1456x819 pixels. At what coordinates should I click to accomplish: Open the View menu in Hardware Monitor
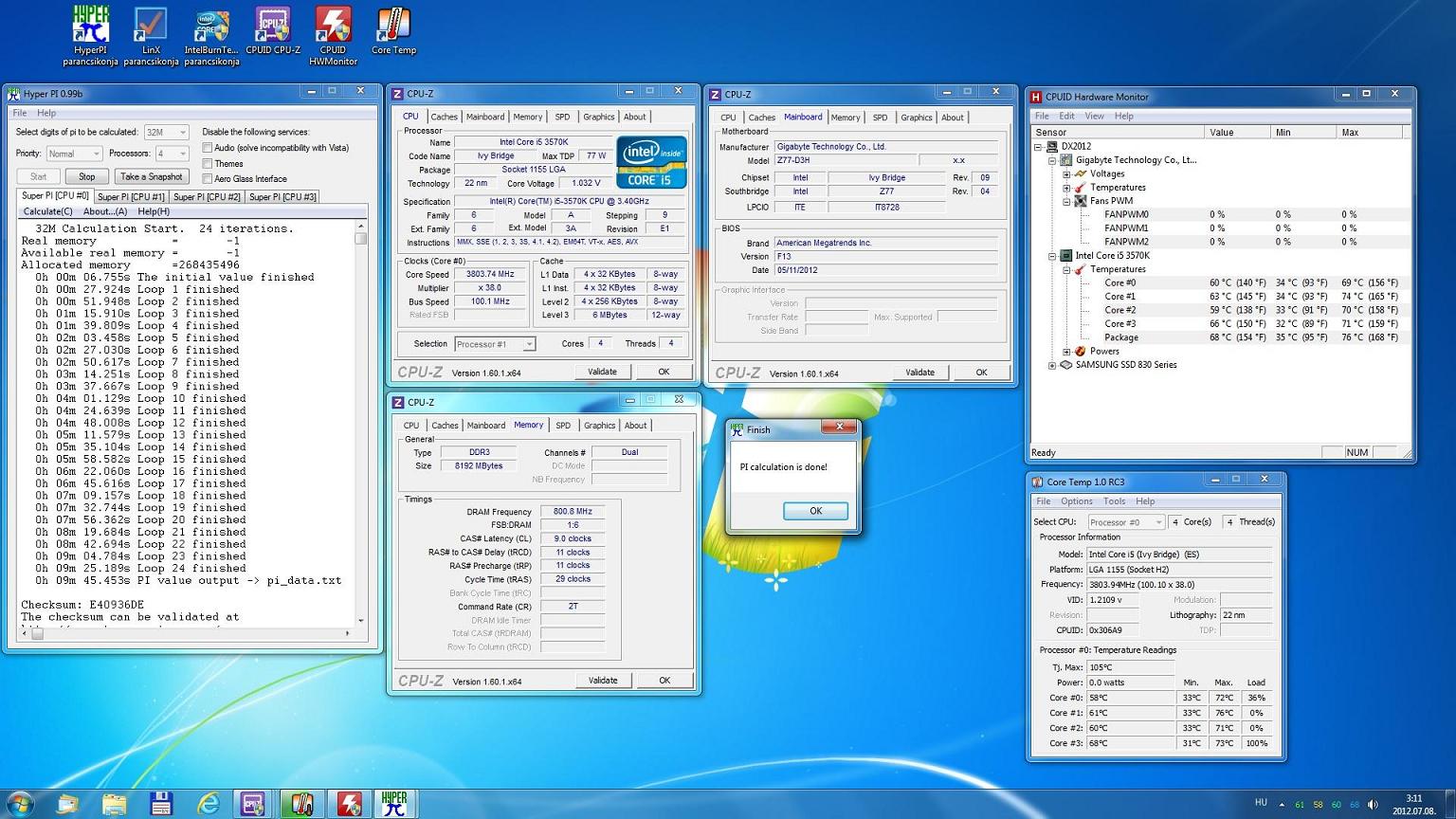click(1094, 117)
